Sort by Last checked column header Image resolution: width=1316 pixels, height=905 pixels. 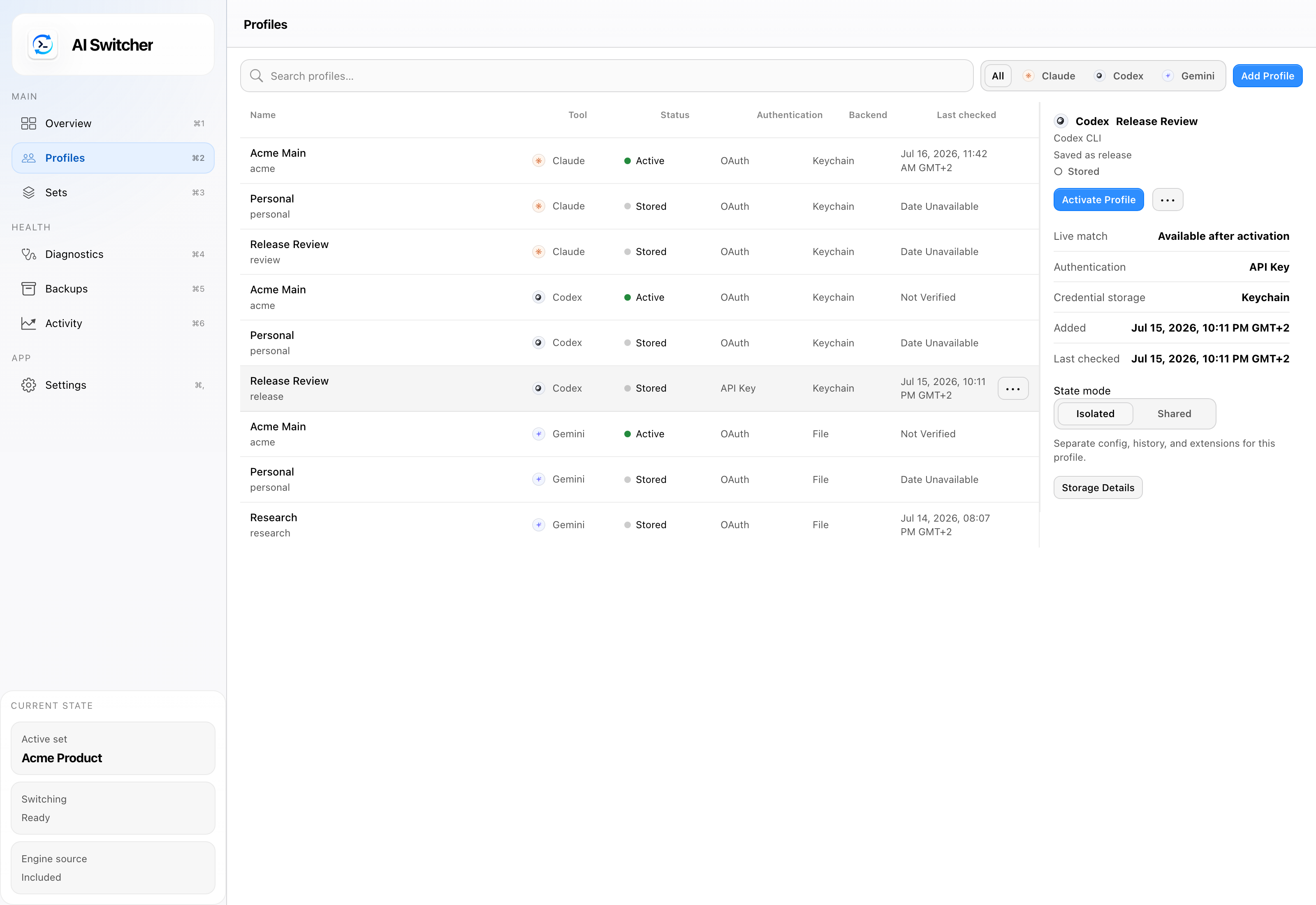(x=966, y=114)
